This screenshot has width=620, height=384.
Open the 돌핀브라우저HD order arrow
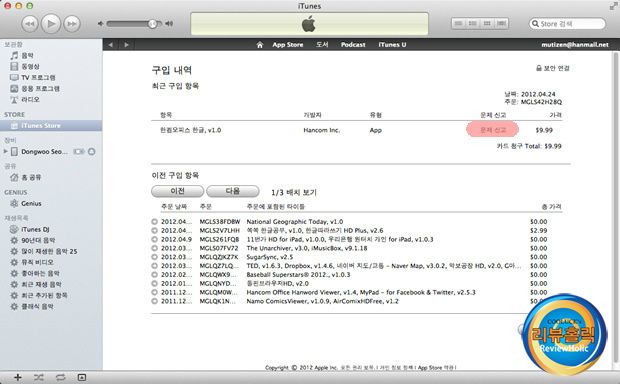click(x=155, y=284)
